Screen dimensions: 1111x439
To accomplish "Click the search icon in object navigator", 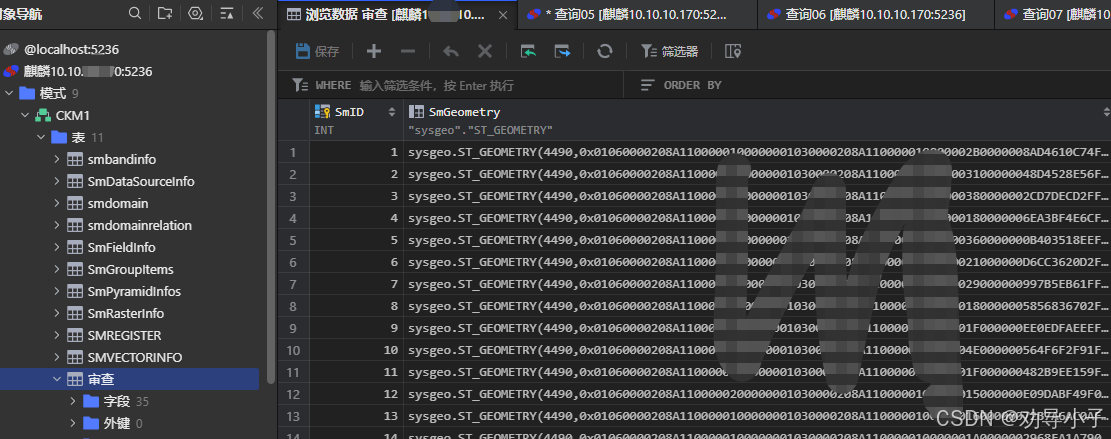I will (135, 13).
